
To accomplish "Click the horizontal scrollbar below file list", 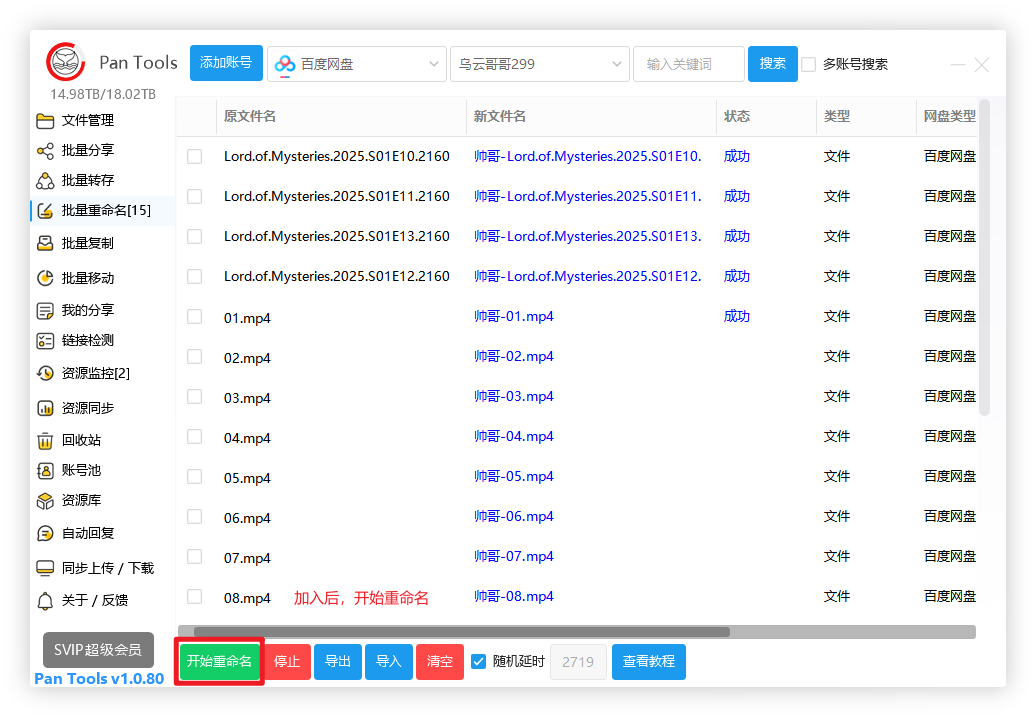I will [x=461, y=632].
